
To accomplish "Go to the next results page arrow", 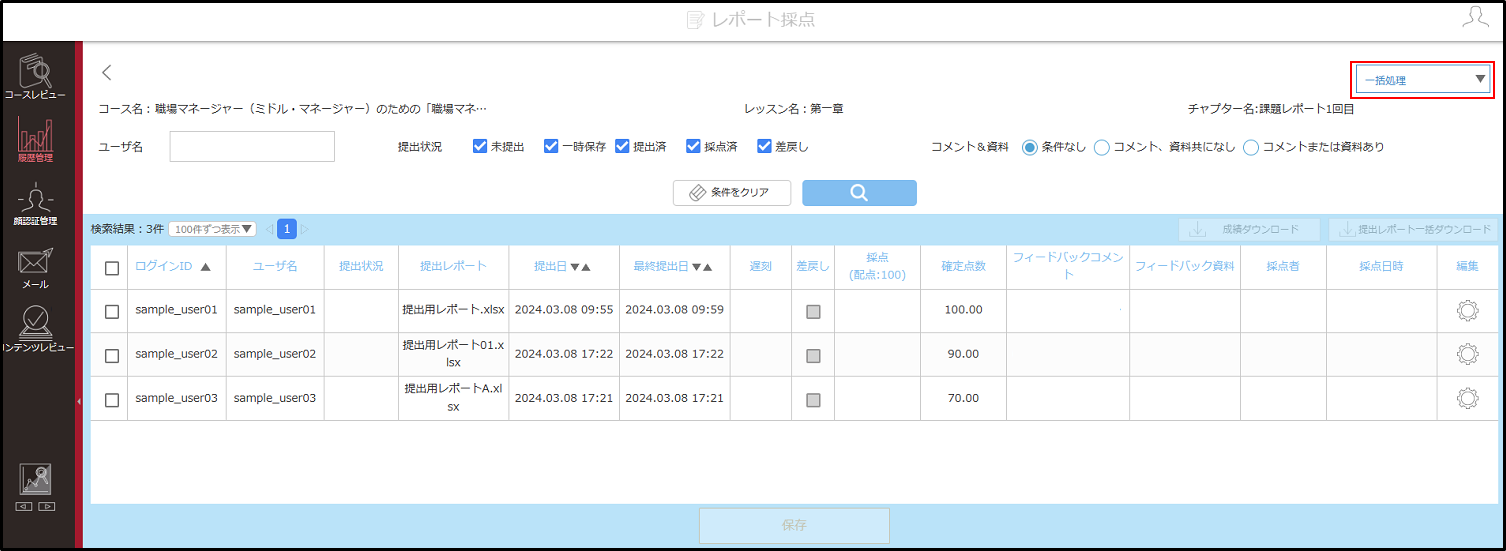I will coord(305,229).
